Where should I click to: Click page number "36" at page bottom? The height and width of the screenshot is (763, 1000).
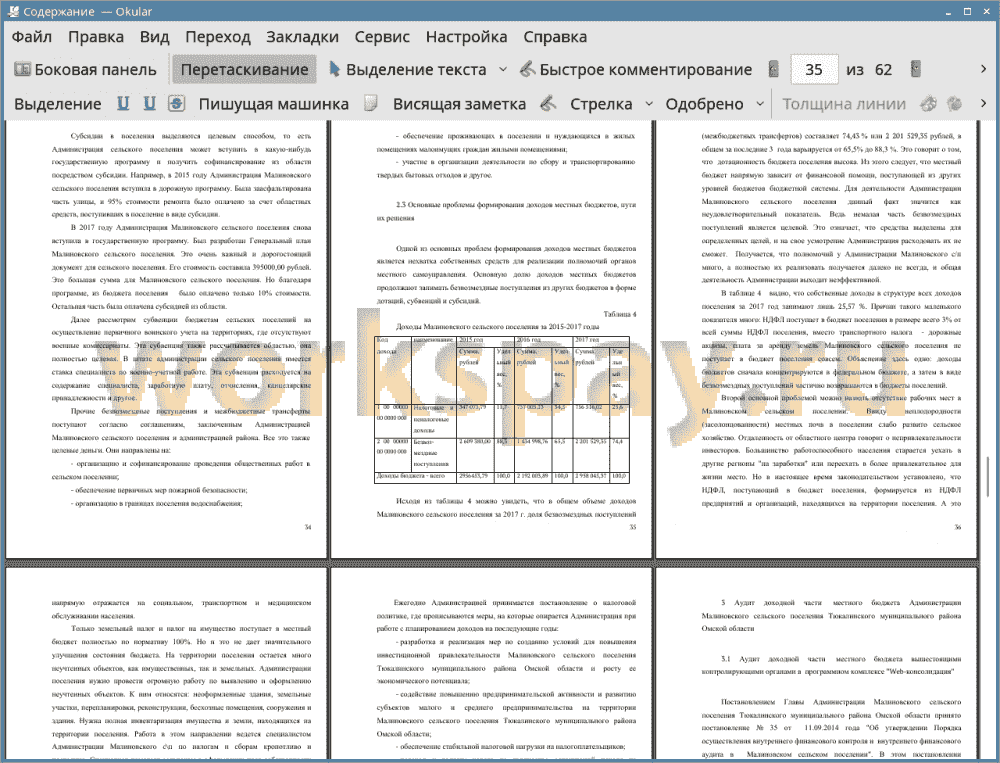click(x=957, y=527)
